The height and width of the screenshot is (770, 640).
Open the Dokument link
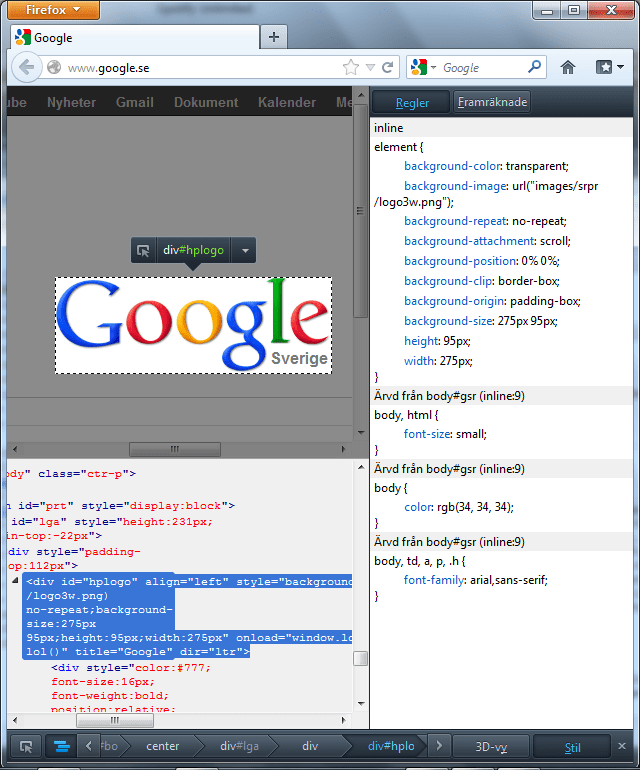pos(206,102)
